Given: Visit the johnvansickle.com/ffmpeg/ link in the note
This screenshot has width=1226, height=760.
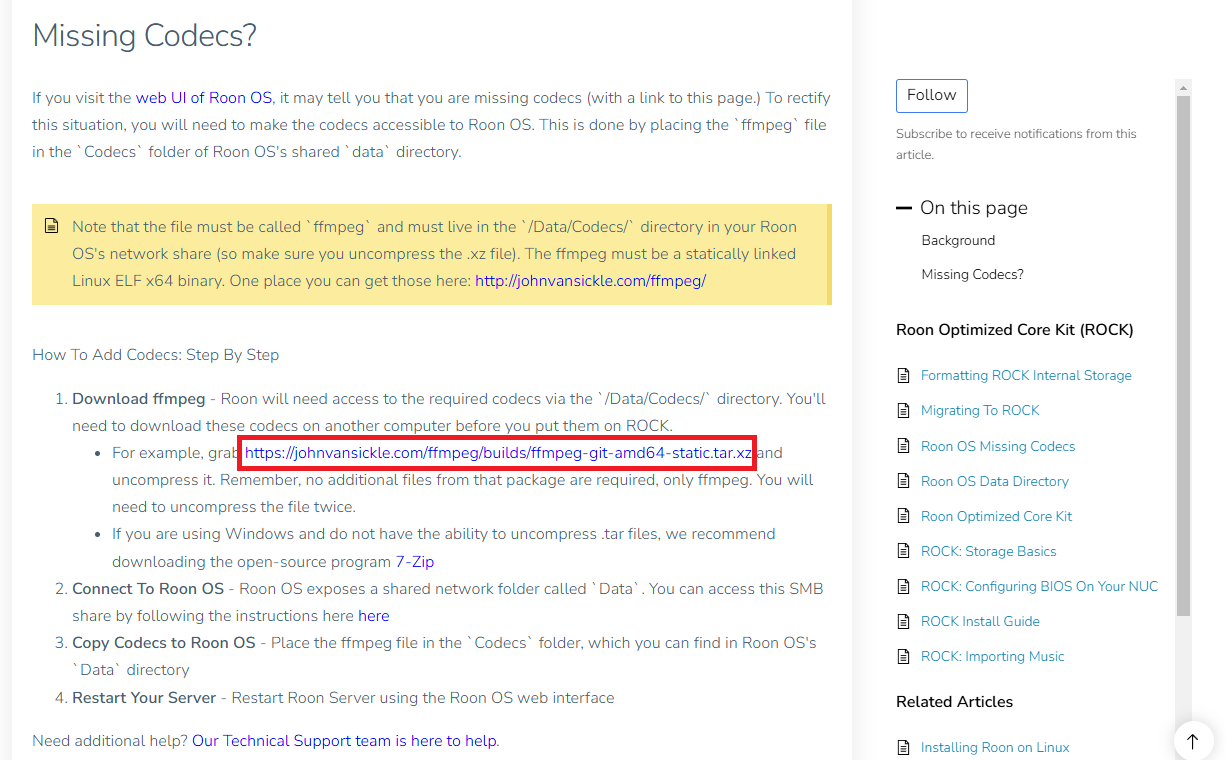Looking at the screenshot, I should click(x=590, y=281).
